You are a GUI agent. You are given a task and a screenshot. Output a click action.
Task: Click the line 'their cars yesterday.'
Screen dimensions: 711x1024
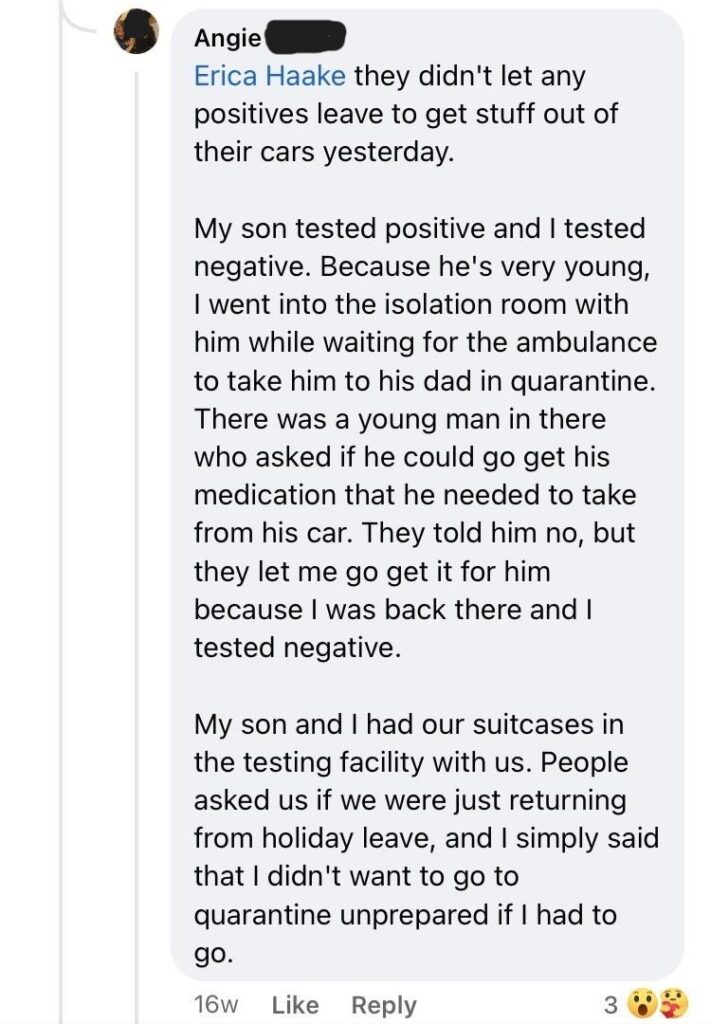click(324, 152)
